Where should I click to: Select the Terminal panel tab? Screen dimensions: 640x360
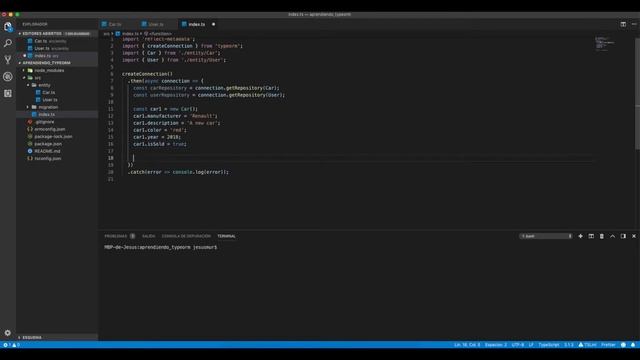[x=227, y=236]
